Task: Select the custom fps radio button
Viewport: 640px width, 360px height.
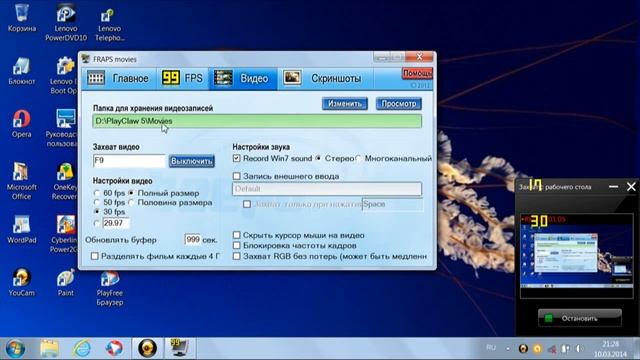Action: click(x=97, y=223)
